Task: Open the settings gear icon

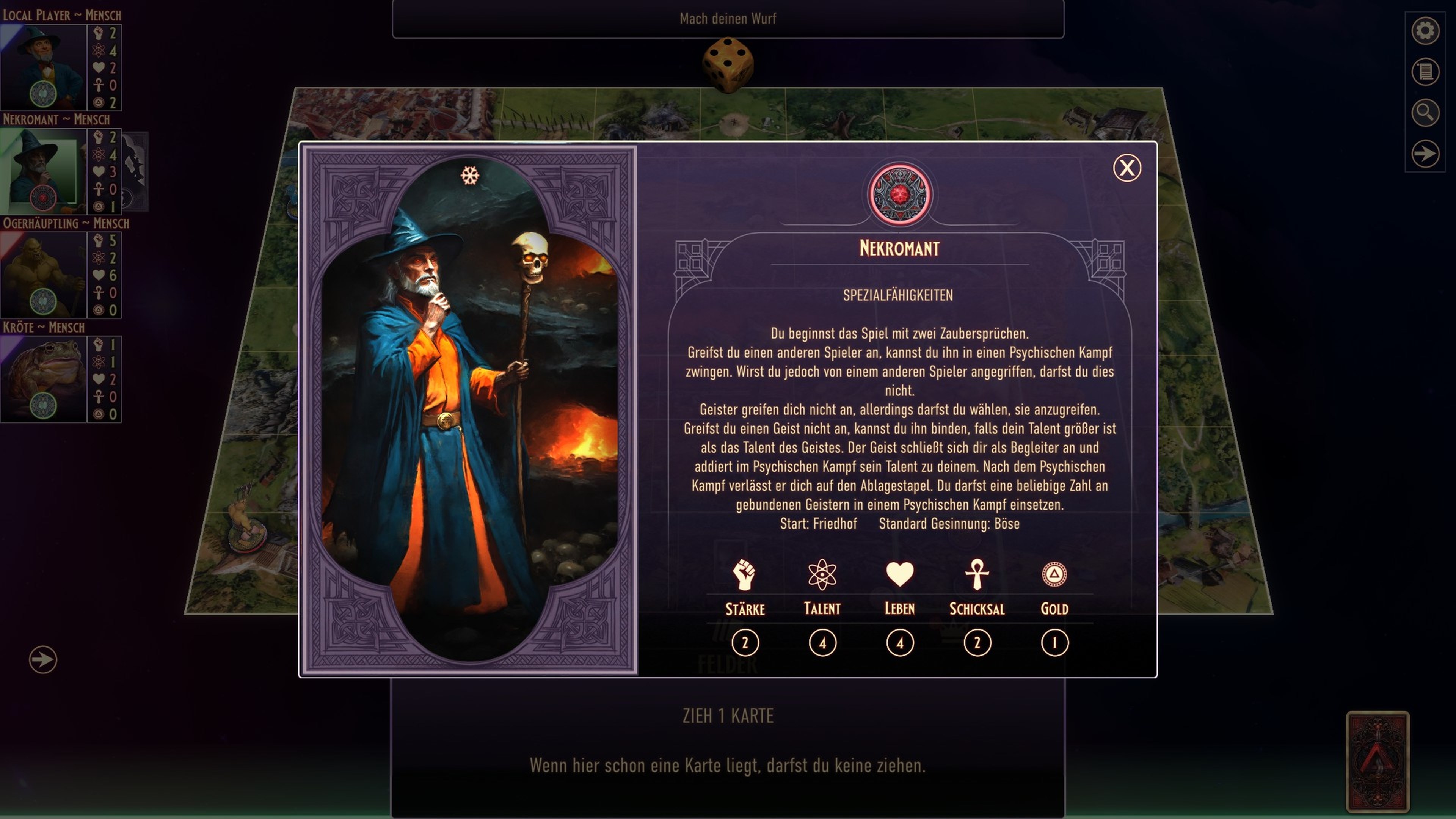Action: pyautogui.click(x=1425, y=30)
